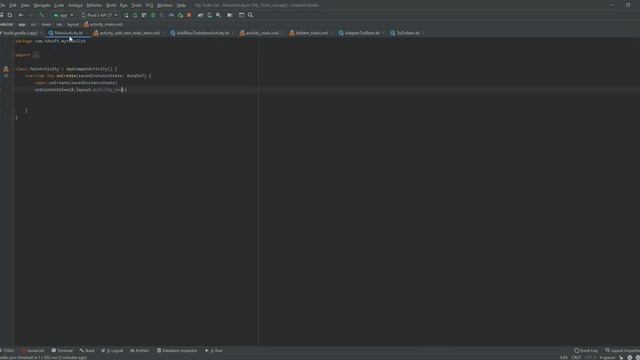640x360 pixels.
Task: Switch to AddNewTodoItemActivity.kt tab
Action: (202, 33)
